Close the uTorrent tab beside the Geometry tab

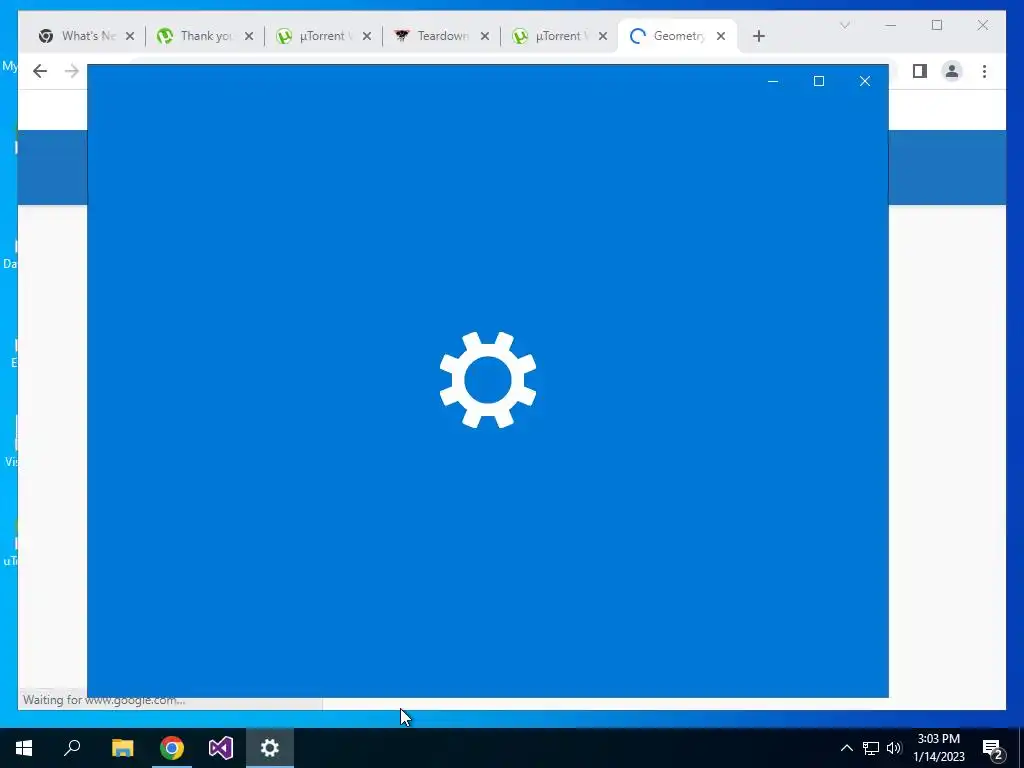(603, 36)
